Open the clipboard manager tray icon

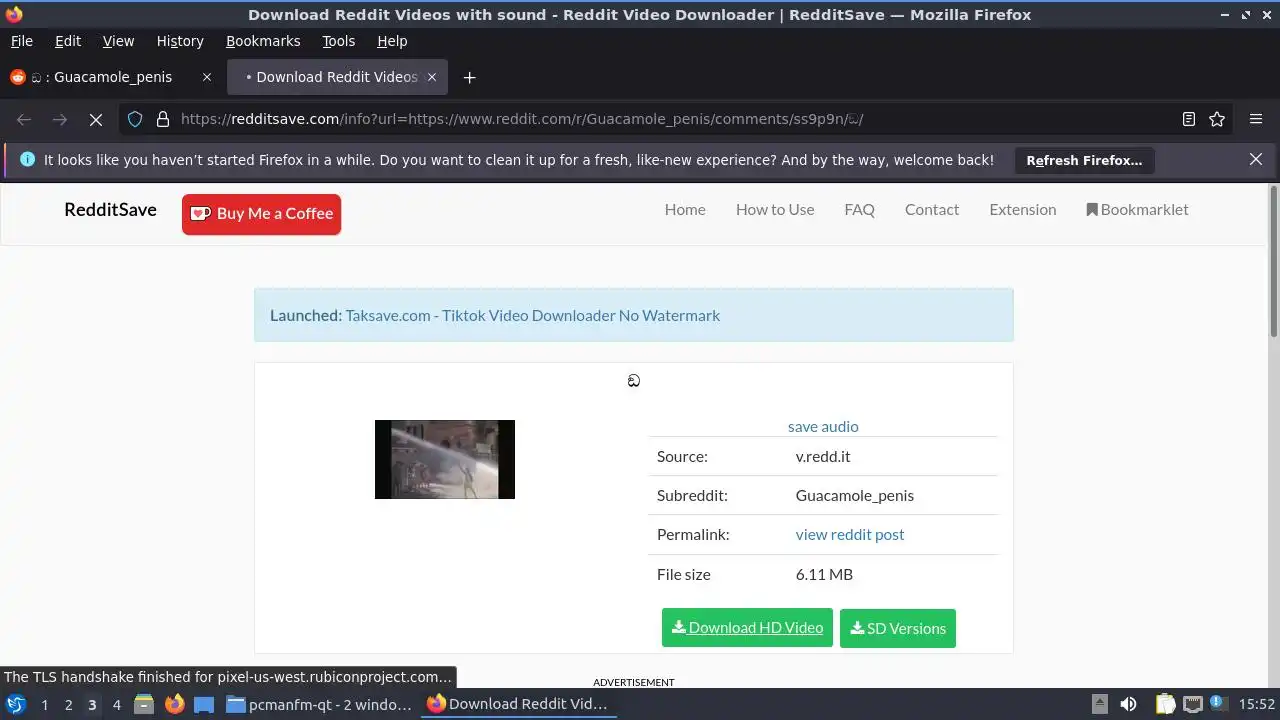click(x=1165, y=704)
